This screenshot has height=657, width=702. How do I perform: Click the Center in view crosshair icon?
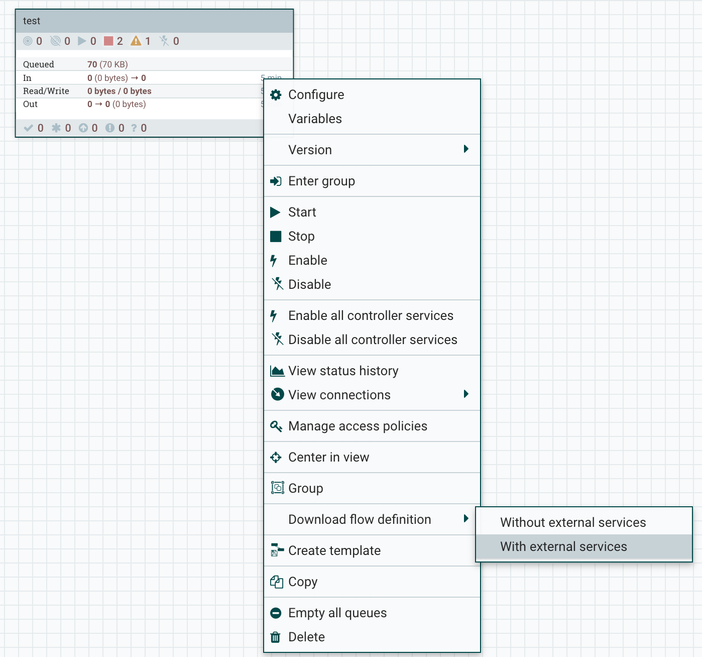click(x=276, y=457)
